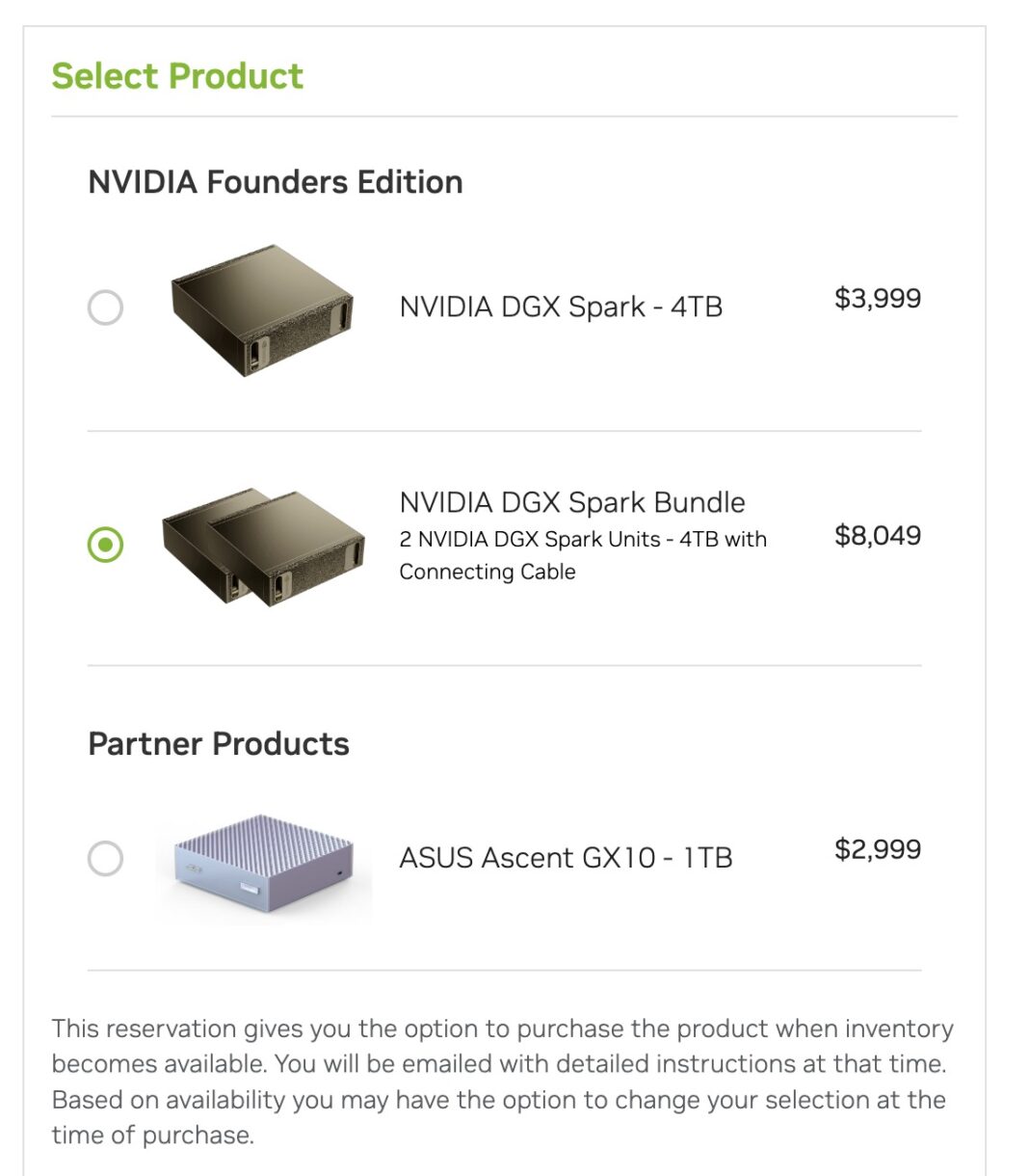
Task: Click the divider below the DGX Spark row
Action: point(506,427)
